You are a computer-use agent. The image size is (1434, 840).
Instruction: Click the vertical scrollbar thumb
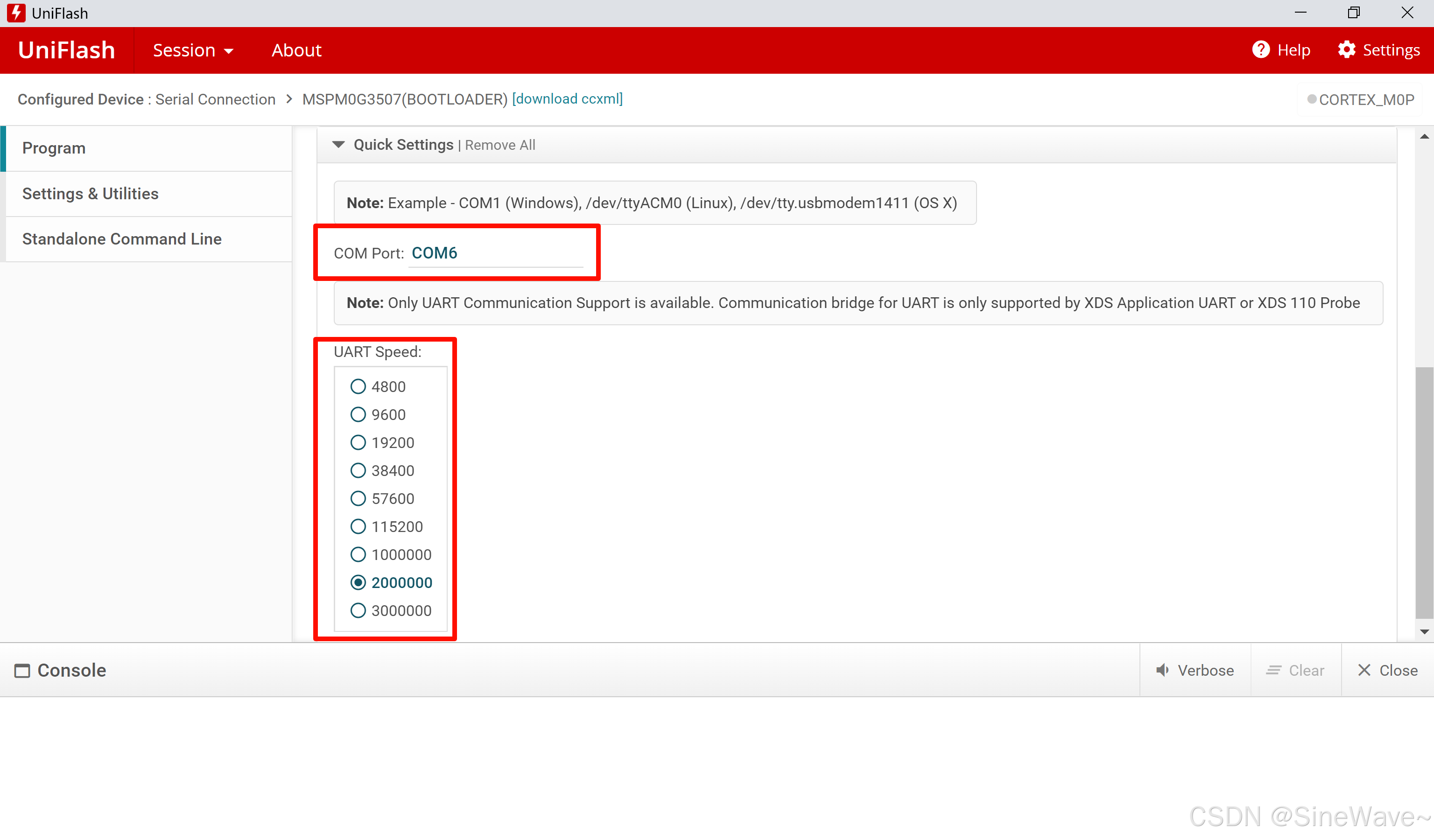coord(1424,492)
